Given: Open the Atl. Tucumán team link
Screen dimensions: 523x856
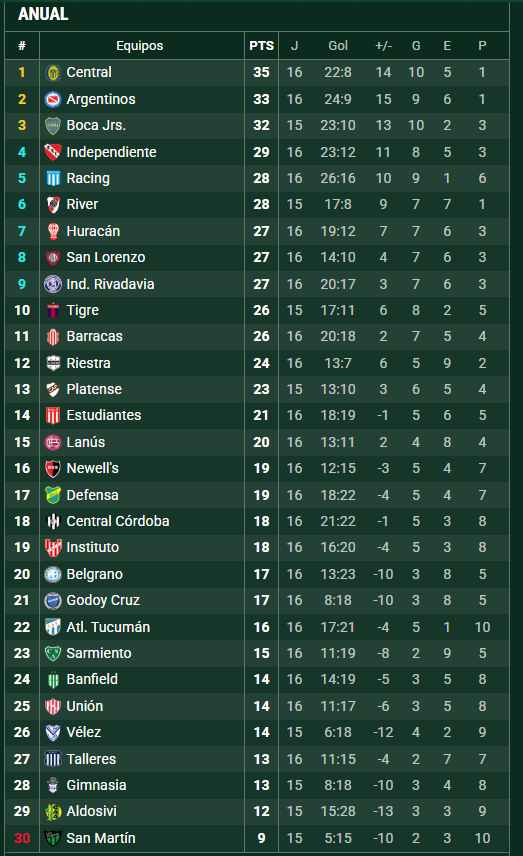Looking at the screenshot, I should click(x=108, y=627).
